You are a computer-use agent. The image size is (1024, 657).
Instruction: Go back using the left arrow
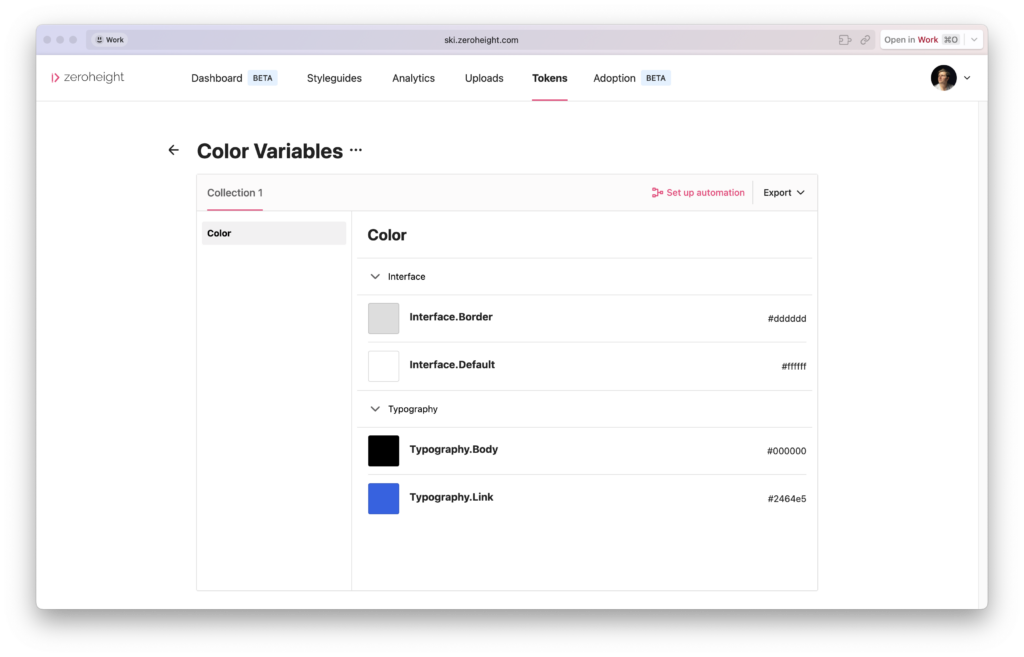tap(173, 150)
